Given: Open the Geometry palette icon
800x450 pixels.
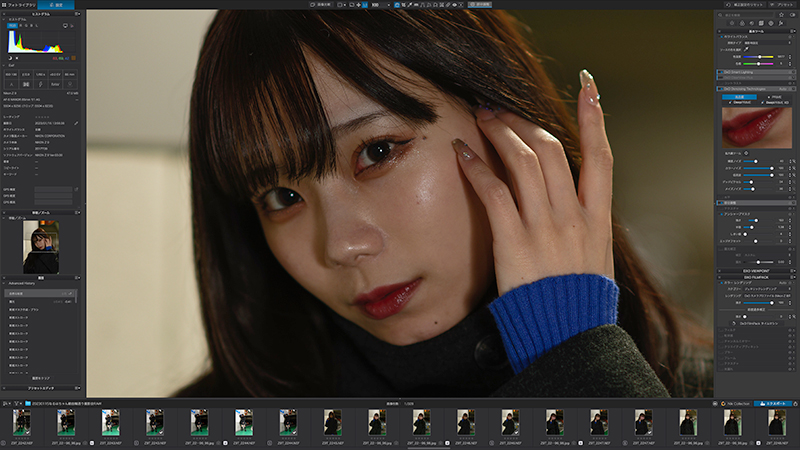Looking at the screenshot, I should (x=761, y=23).
